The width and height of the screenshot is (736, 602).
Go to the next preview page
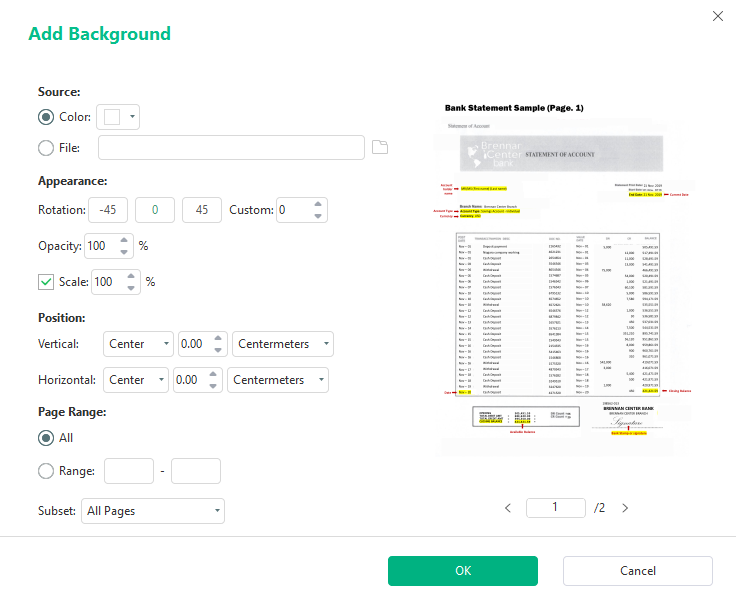pos(625,508)
